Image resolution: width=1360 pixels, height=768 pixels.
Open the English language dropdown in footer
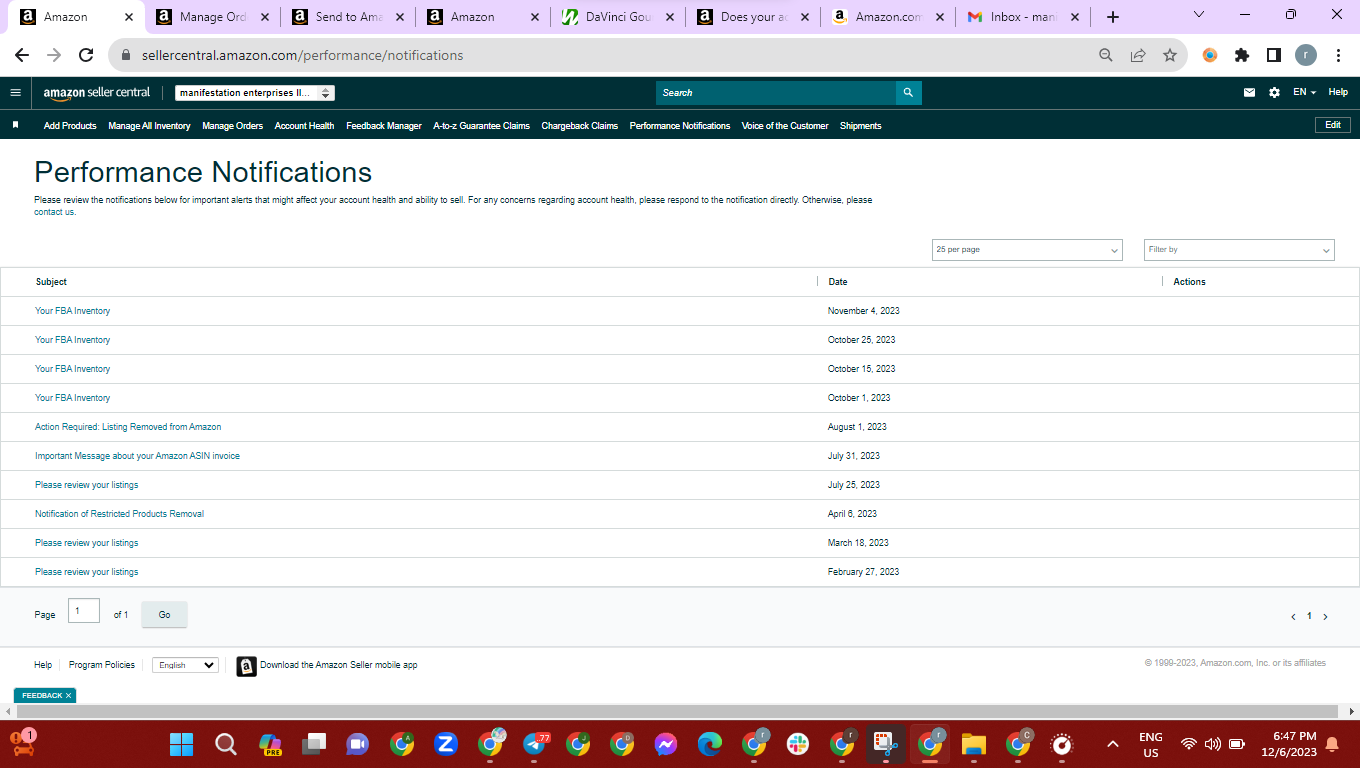[x=185, y=665]
